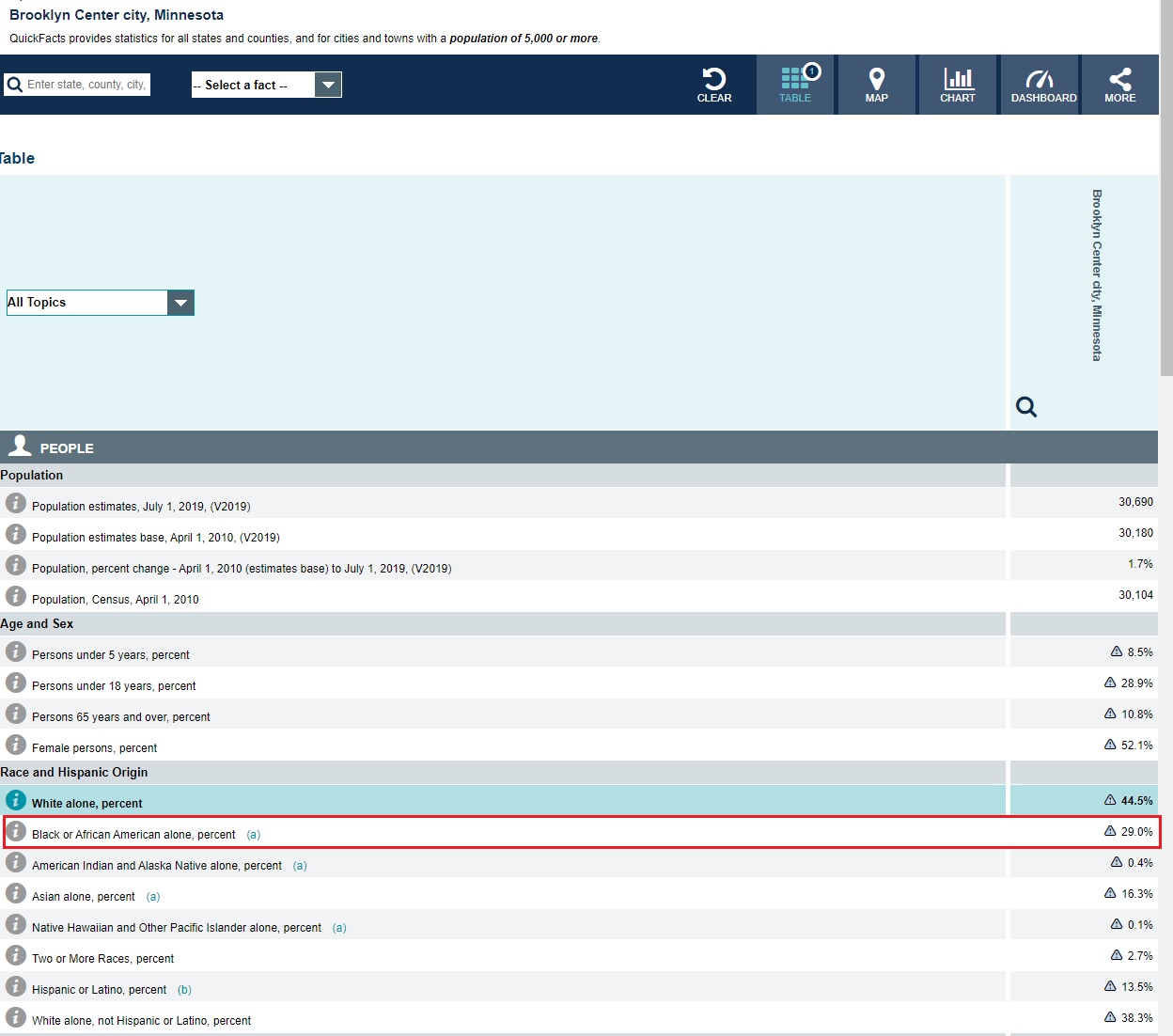Click the page vertical scrollbar
Viewport: 1173px width, 1036px height.
click(1166, 188)
